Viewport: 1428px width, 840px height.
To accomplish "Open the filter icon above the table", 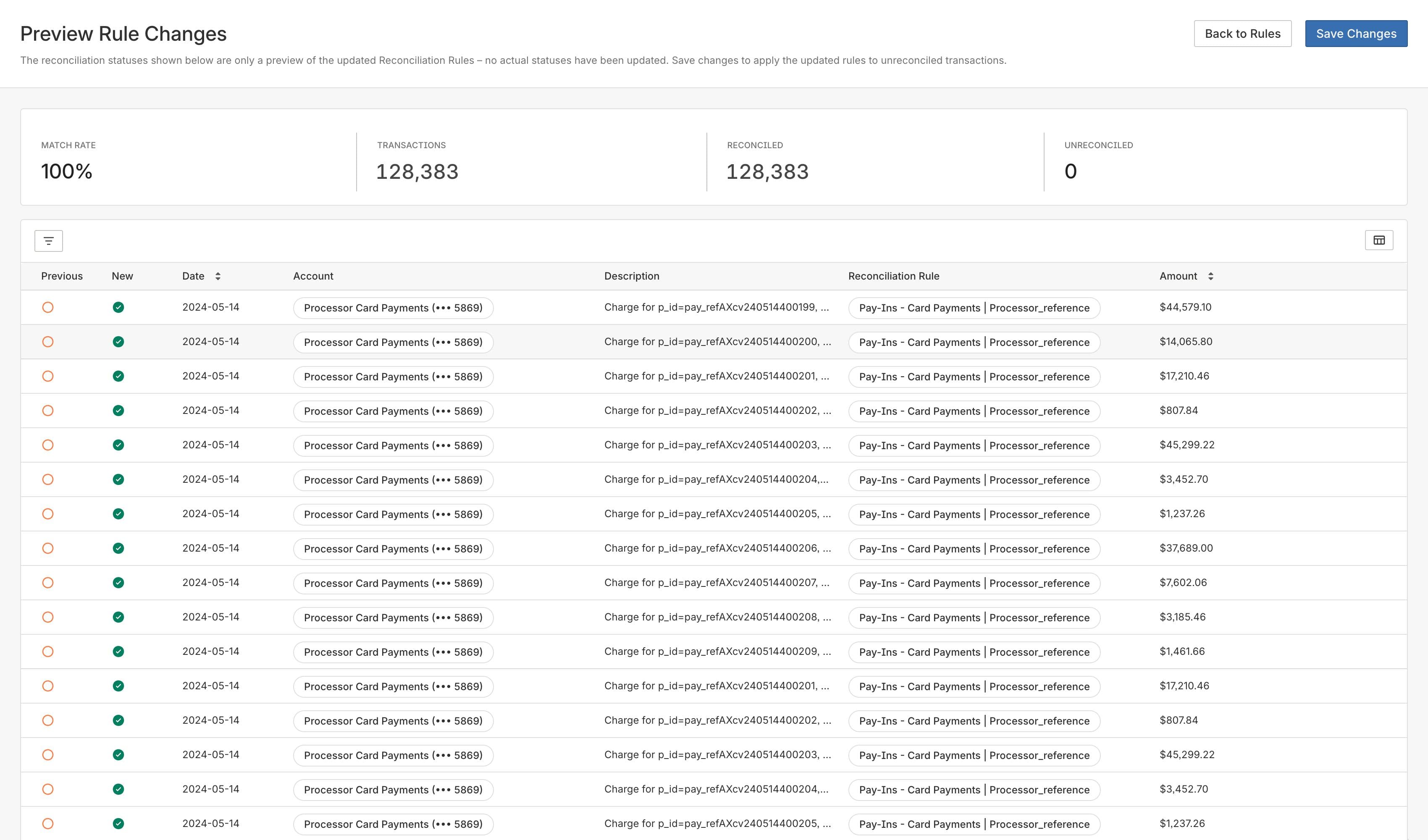I will coord(49,241).
